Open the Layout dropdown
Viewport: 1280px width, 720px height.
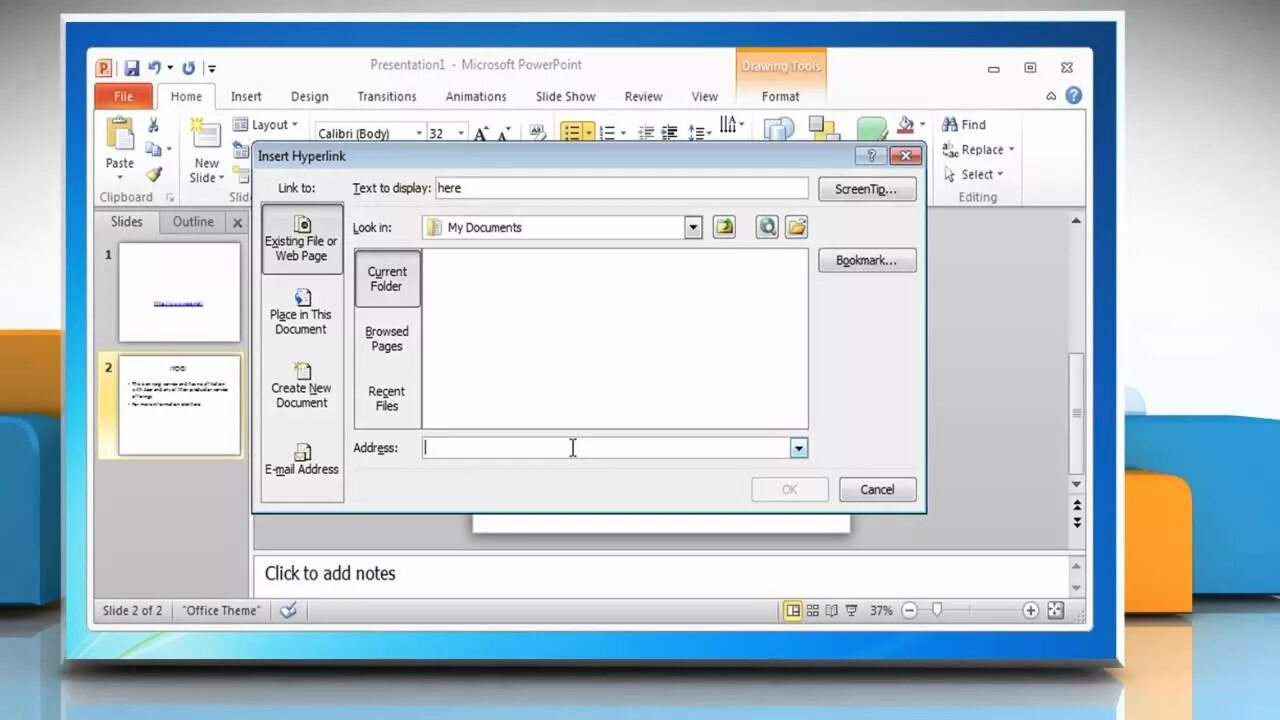pos(266,124)
